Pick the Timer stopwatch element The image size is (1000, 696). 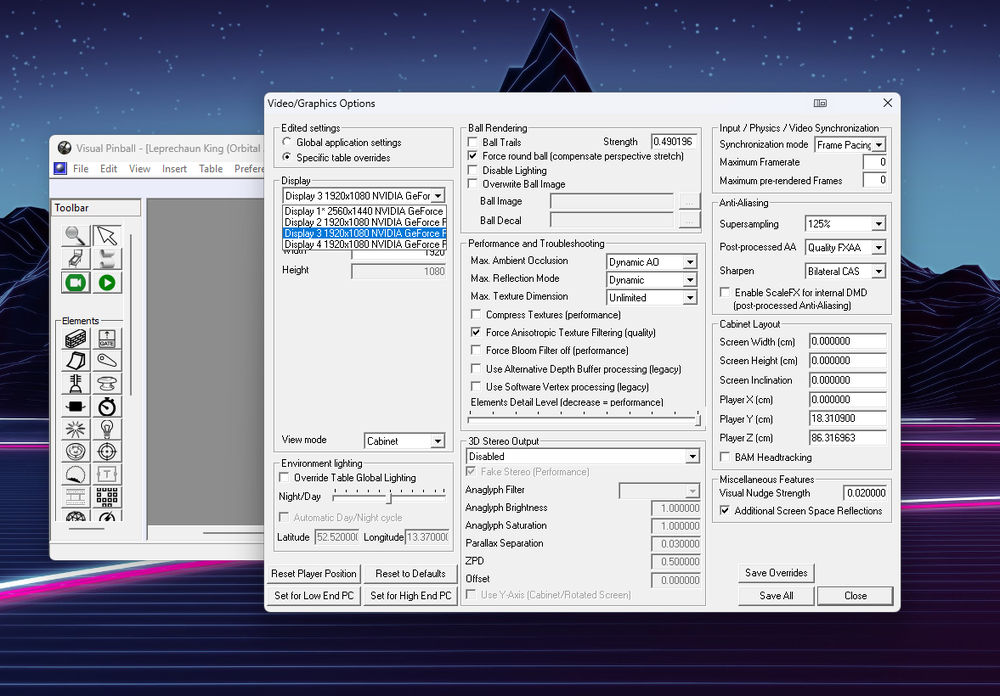[107, 406]
